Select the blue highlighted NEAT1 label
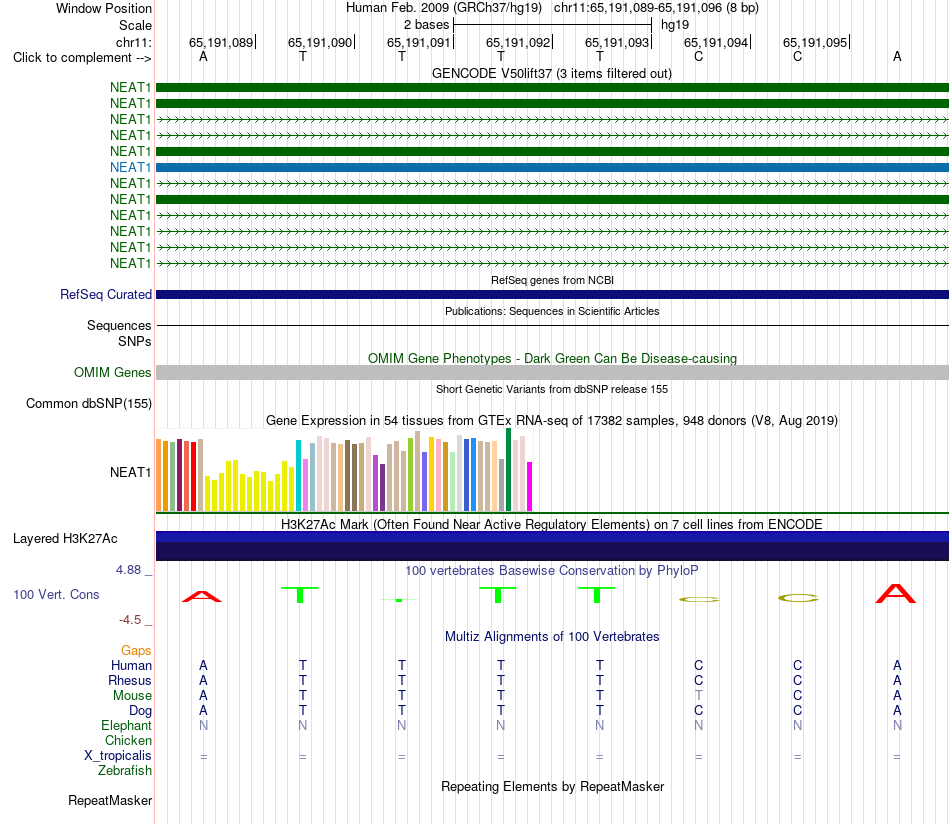The width and height of the screenshot is (950, 824). [130, 167]
